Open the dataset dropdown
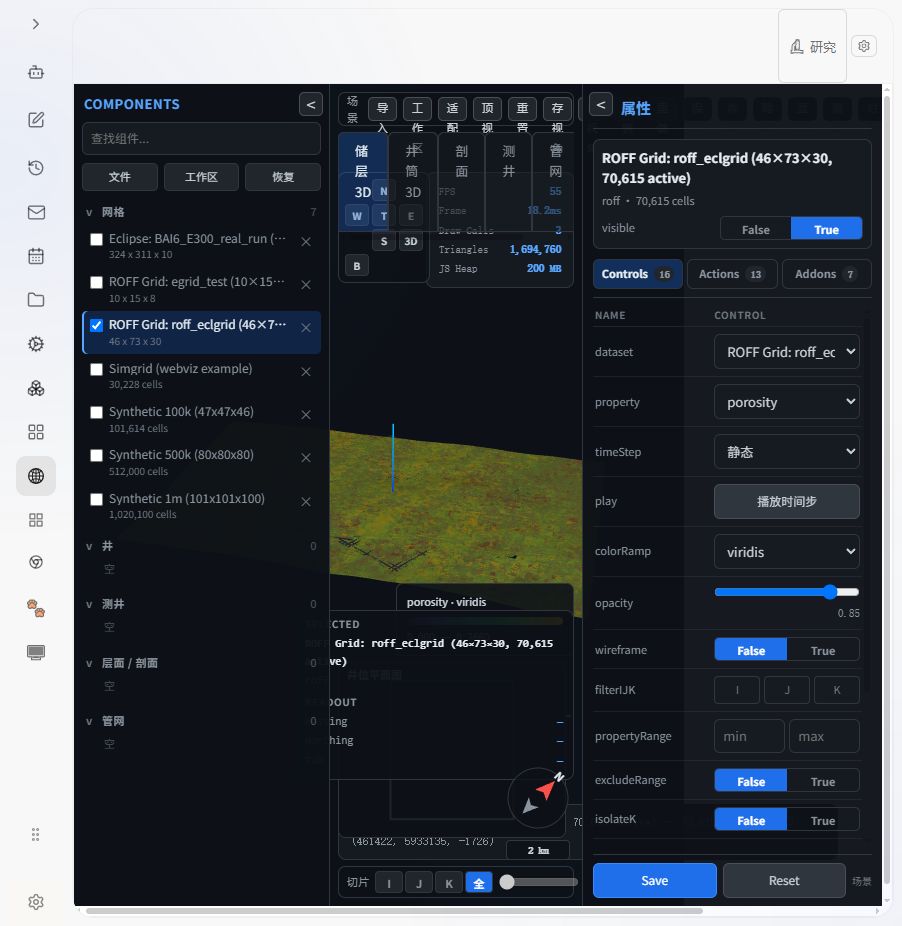 pos(786,352)
